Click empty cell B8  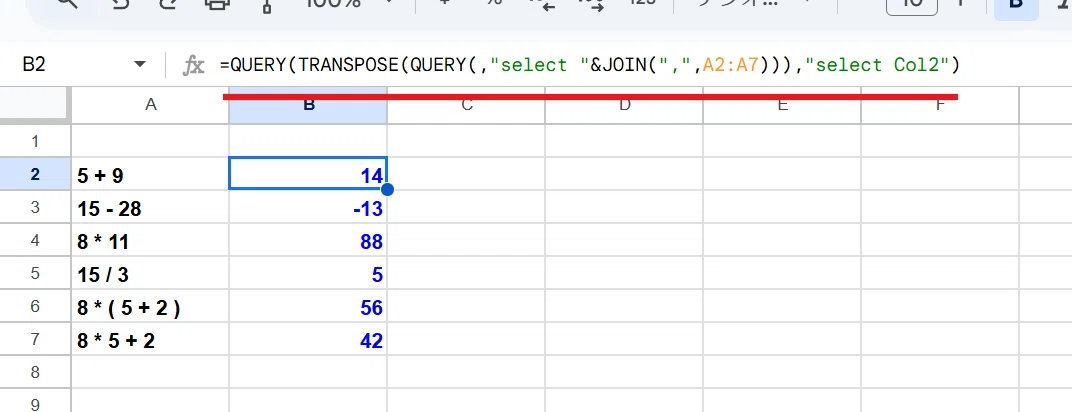point(308,372)
